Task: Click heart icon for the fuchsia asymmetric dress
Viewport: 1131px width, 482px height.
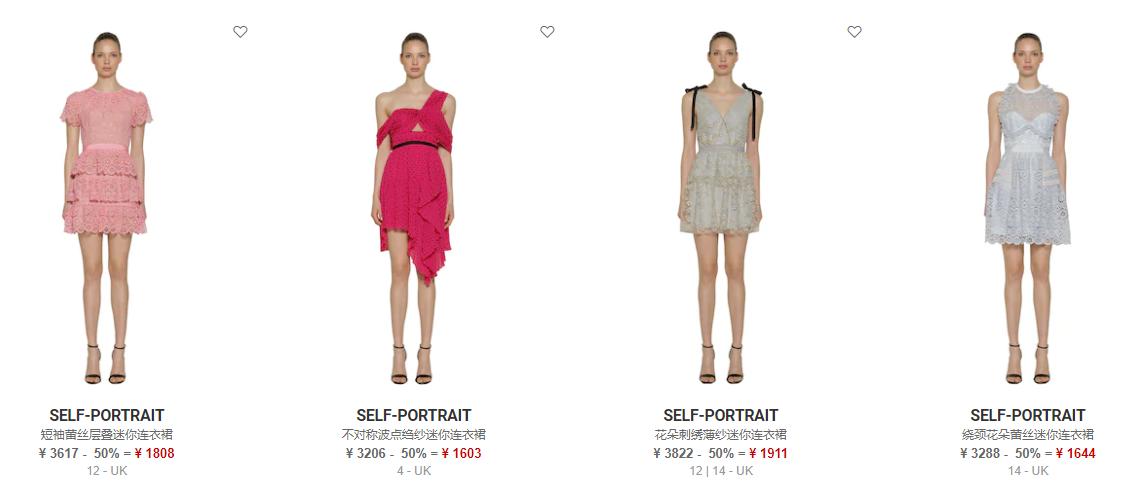Action: 547,32
